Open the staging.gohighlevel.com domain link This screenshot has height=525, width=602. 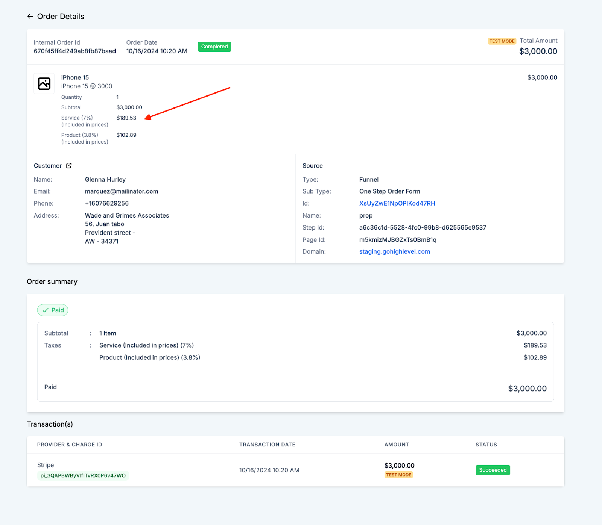point(395,252)
